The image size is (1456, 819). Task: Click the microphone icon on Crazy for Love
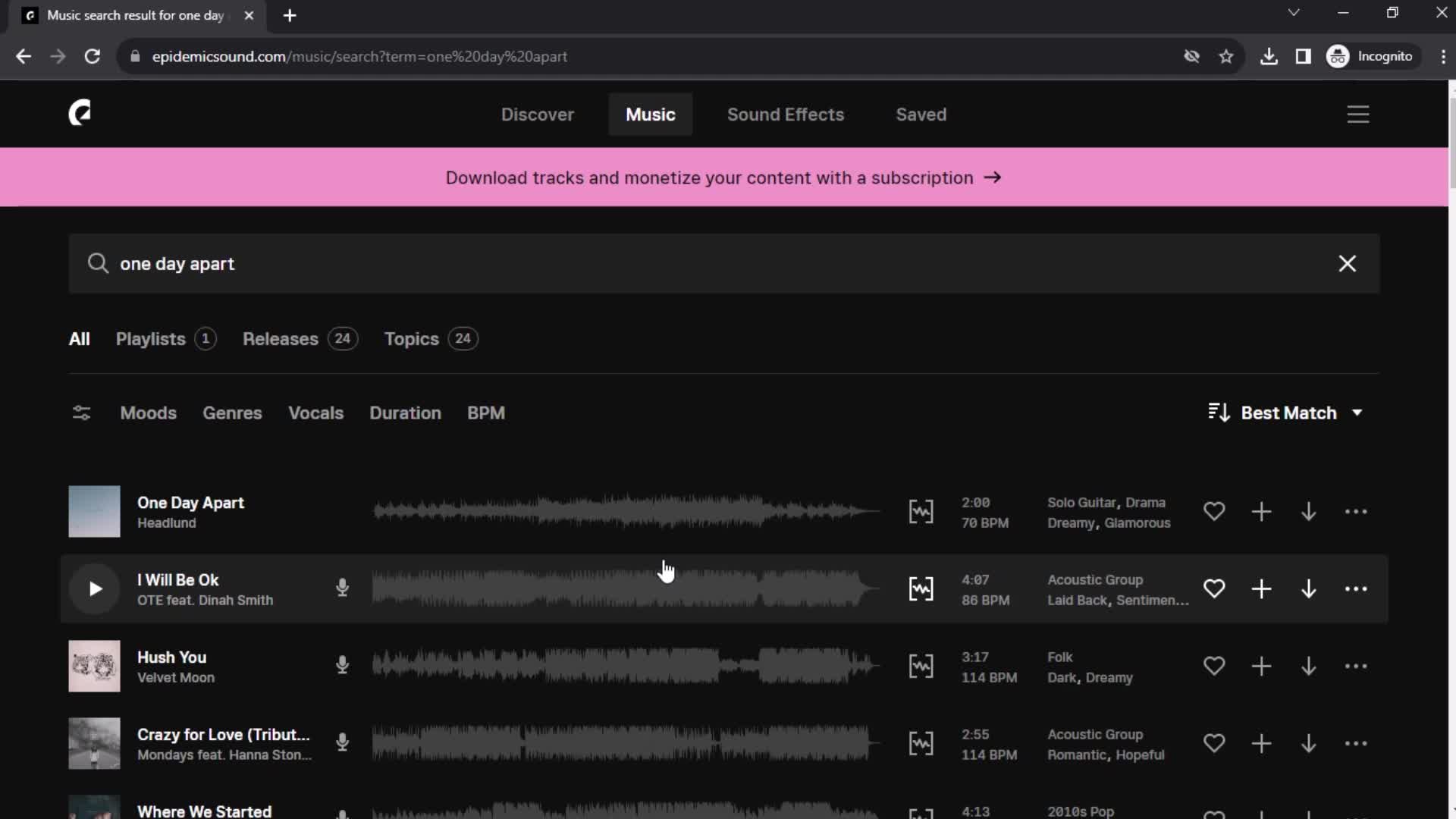coord(342,742)
